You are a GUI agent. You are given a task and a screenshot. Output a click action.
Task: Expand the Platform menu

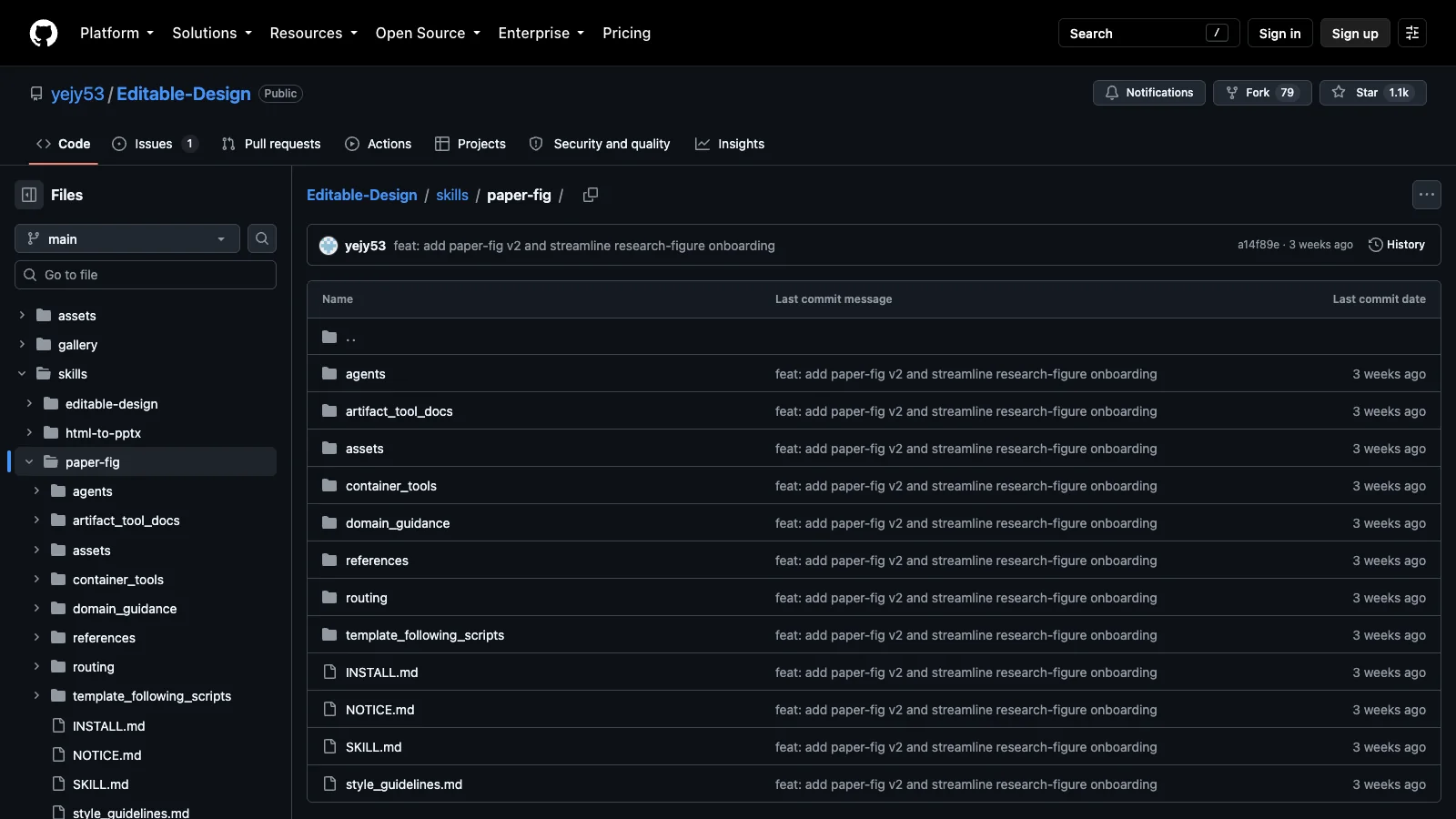click(x=116, y=33)
